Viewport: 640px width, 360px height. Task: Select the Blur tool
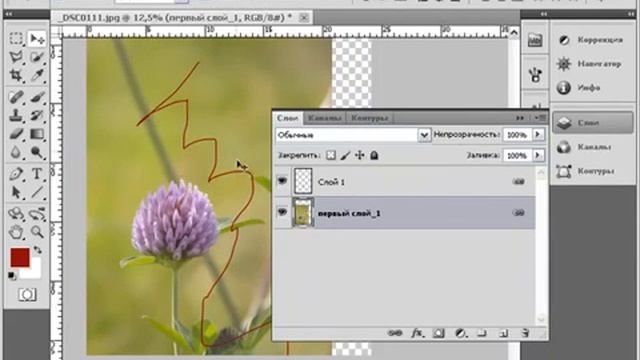[16, 152]
